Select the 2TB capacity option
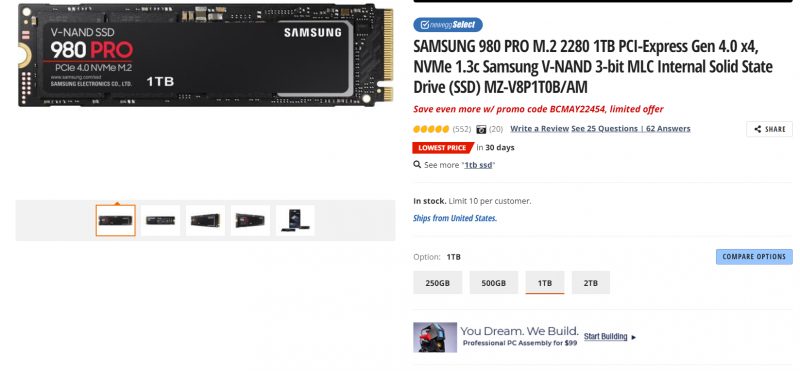The image size is (800, 371). tap(591, 283)
